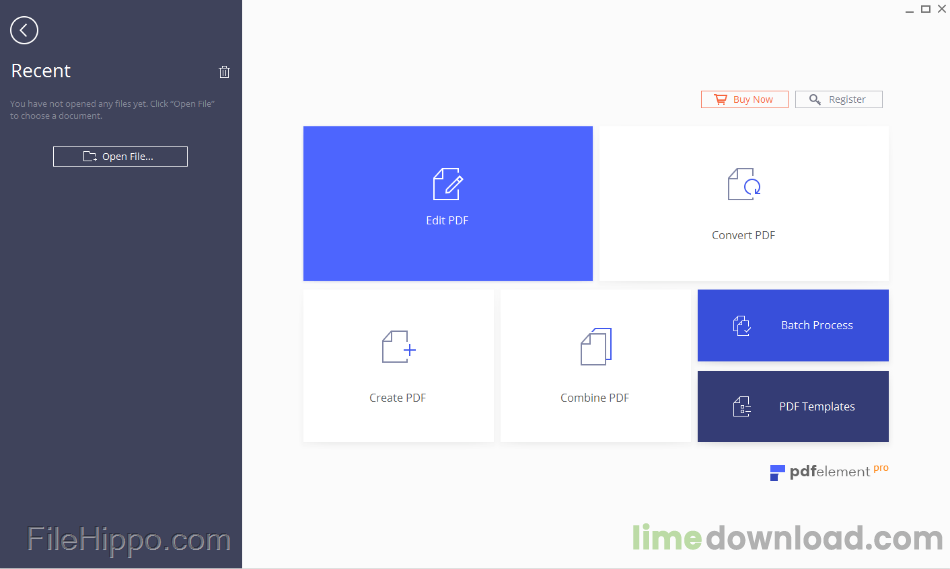Select the Batch Process tile
Image resolution: width=950 pixels, height=569 pixels.
pyautogui.click(x=793, y=325)
